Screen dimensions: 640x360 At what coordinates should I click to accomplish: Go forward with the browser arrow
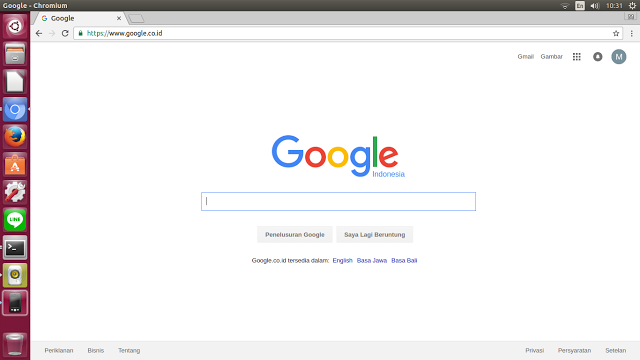point(52,33)
